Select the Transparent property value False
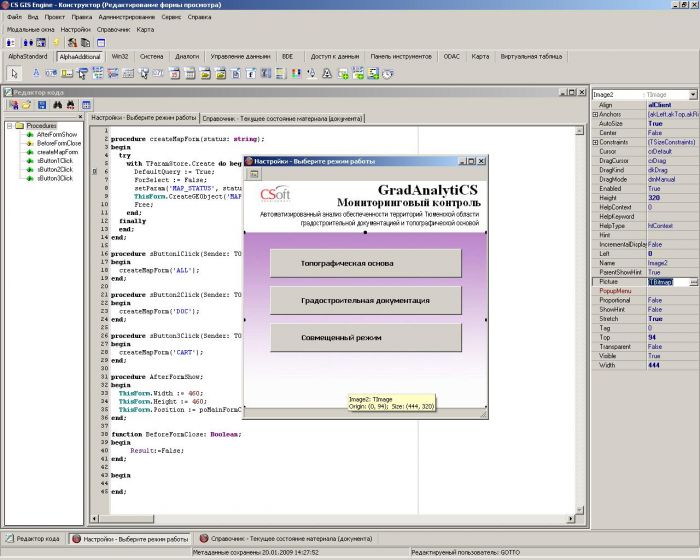 (x=655, y=347)
